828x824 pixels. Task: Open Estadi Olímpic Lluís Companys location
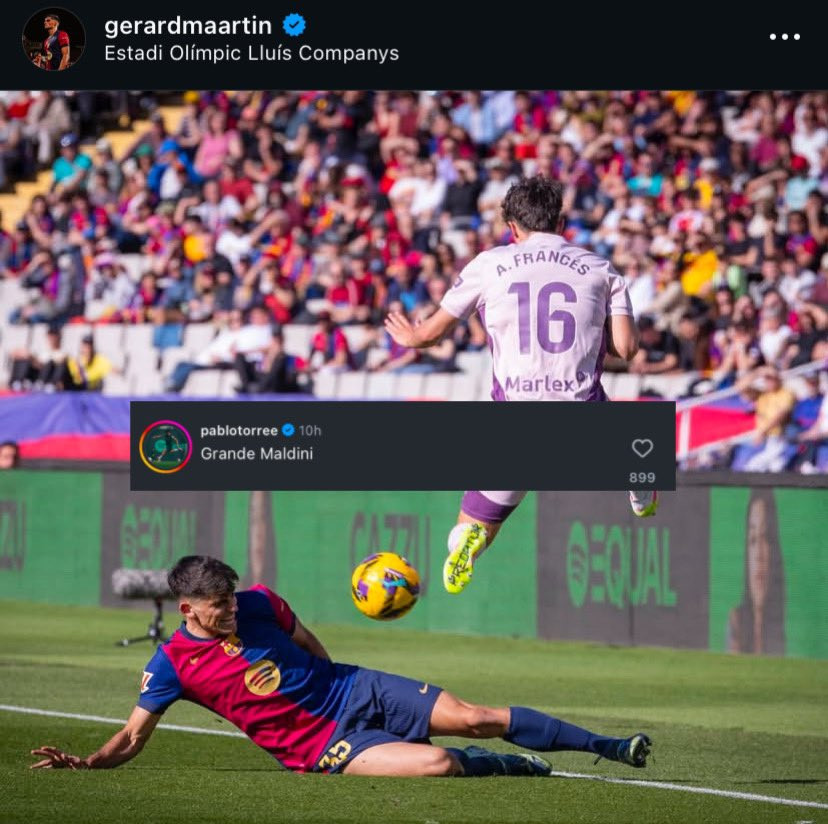click(251, 53)
